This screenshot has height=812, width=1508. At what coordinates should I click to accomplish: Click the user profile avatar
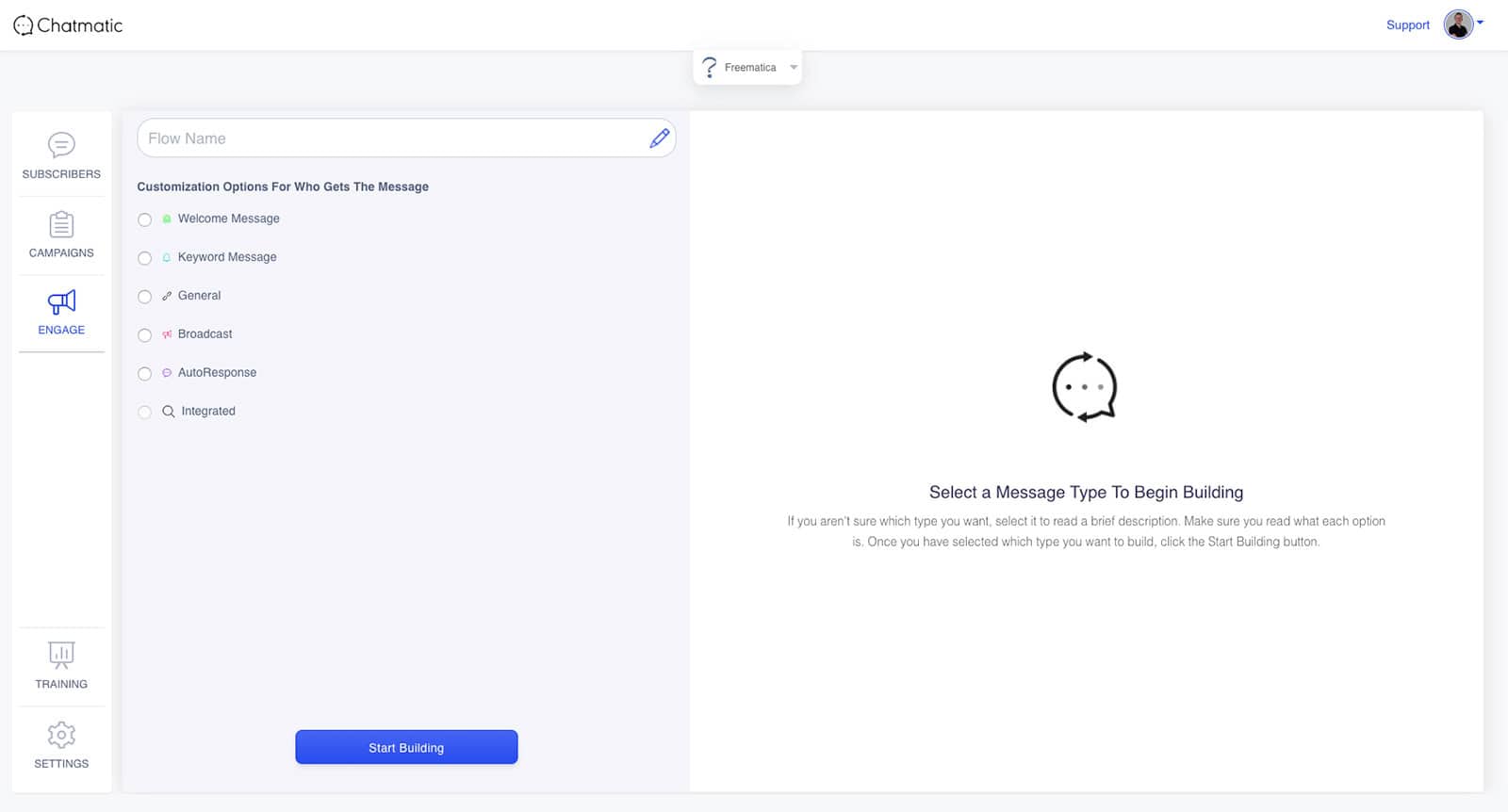tap(1458, 24)
